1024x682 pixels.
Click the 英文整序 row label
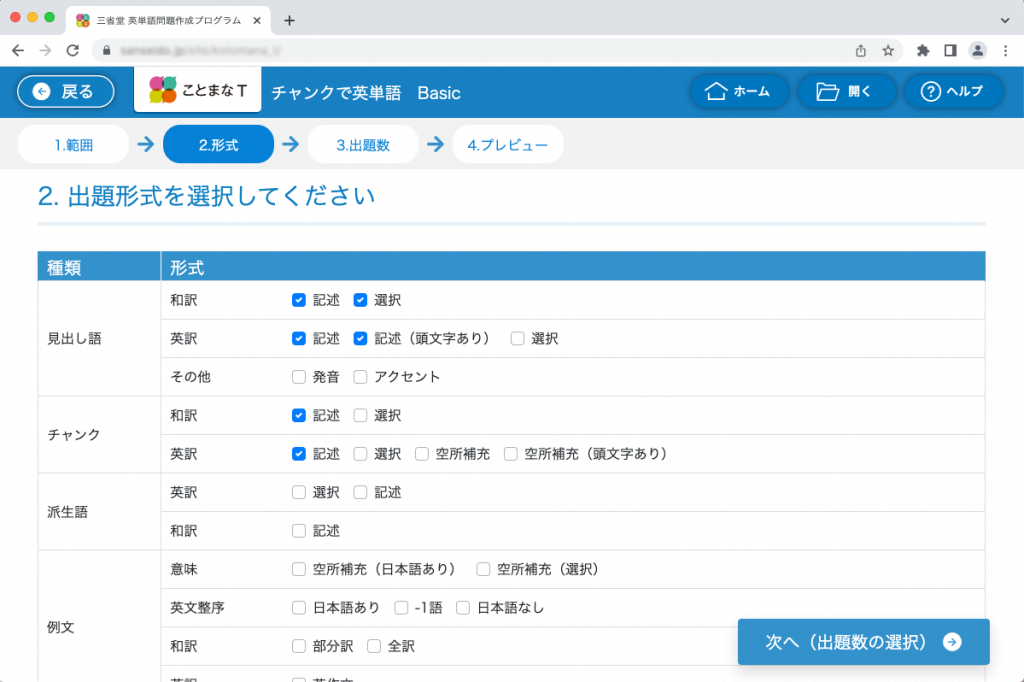pos(197,608)
